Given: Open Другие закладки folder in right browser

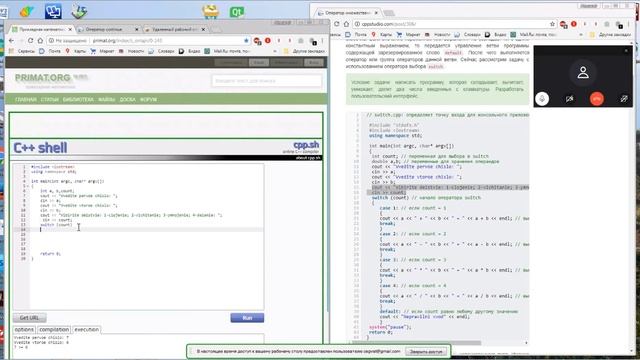Looking at the screenshot, I should pyautogui.click(x=611, y=35).
